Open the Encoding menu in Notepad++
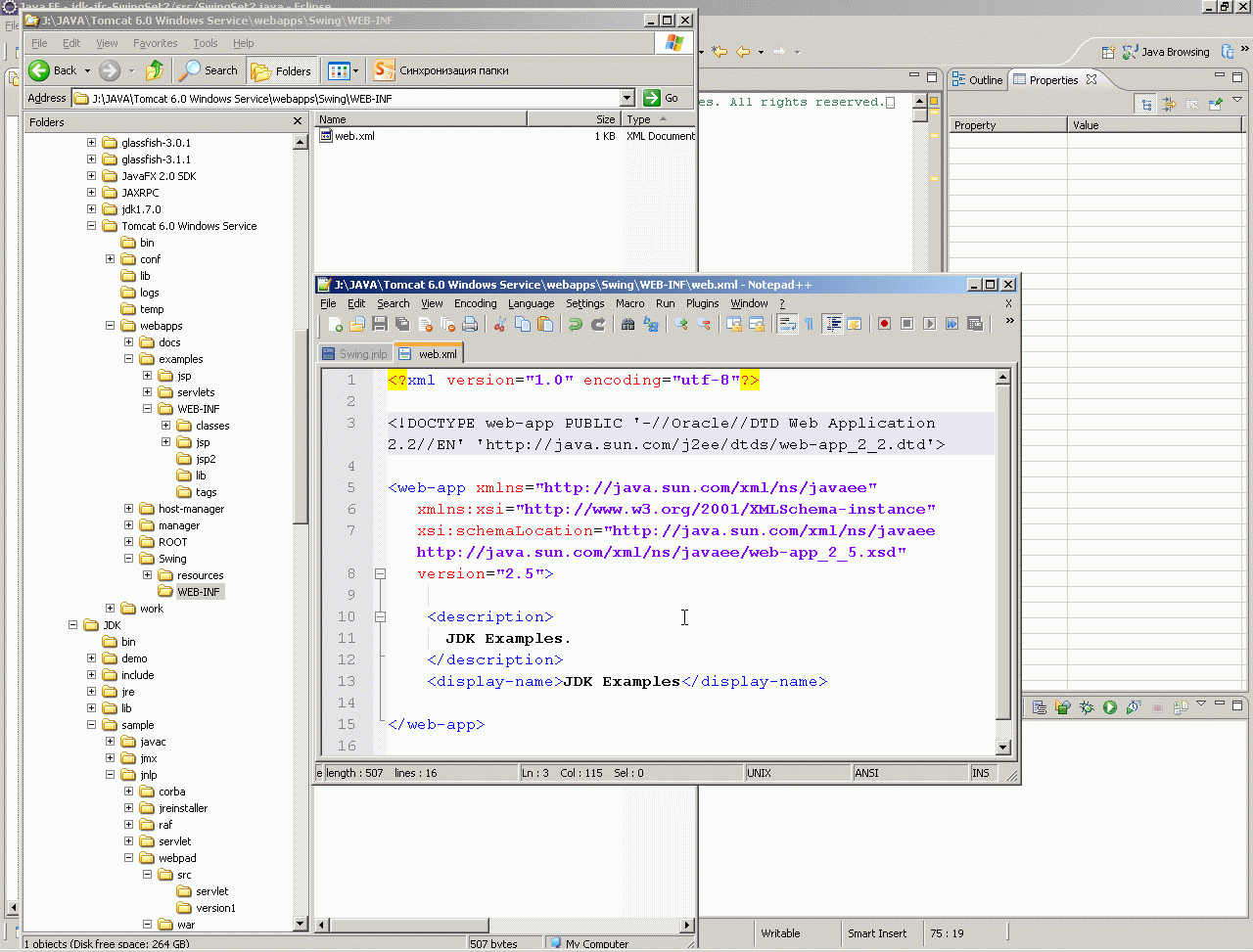Viewport: 1253px width, 952px height. [x=475, y=303]
